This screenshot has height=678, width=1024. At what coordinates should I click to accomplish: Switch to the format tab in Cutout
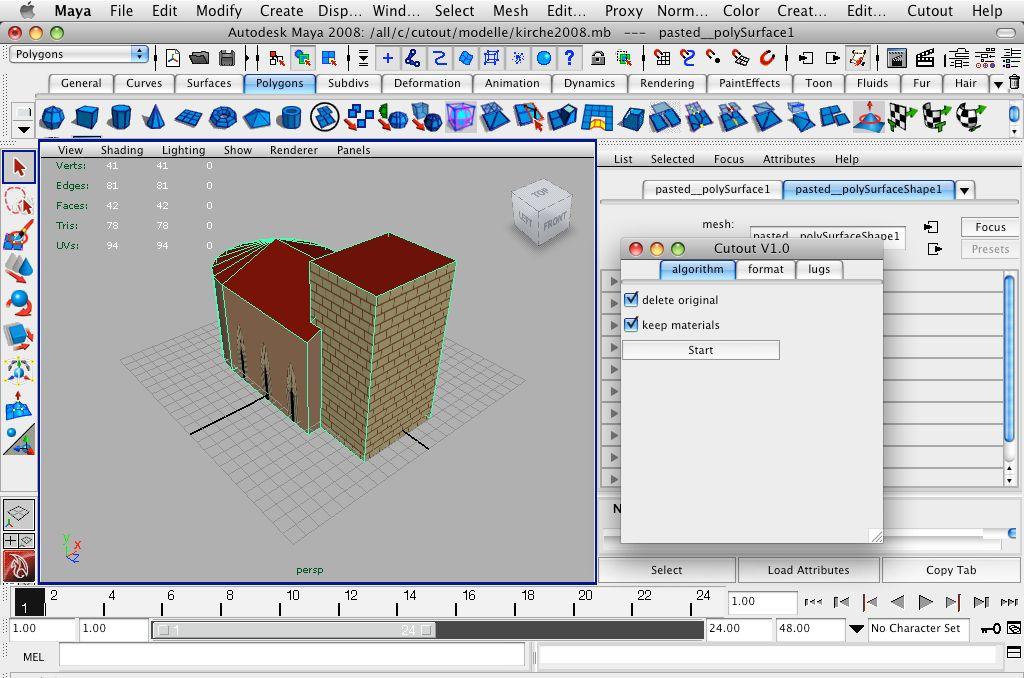[x=765, y=269]
